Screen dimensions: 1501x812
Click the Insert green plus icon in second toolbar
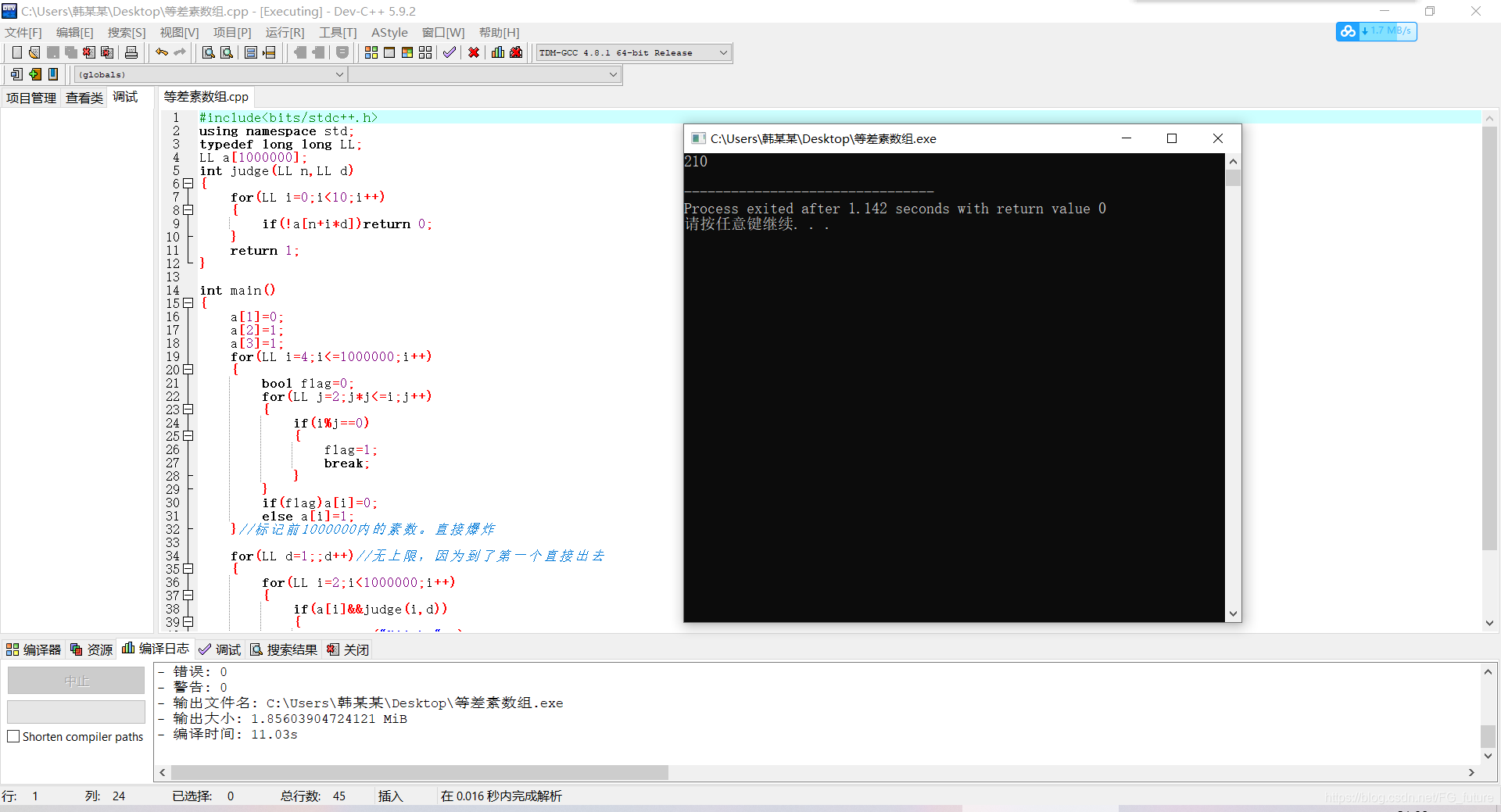coord(35,74)
